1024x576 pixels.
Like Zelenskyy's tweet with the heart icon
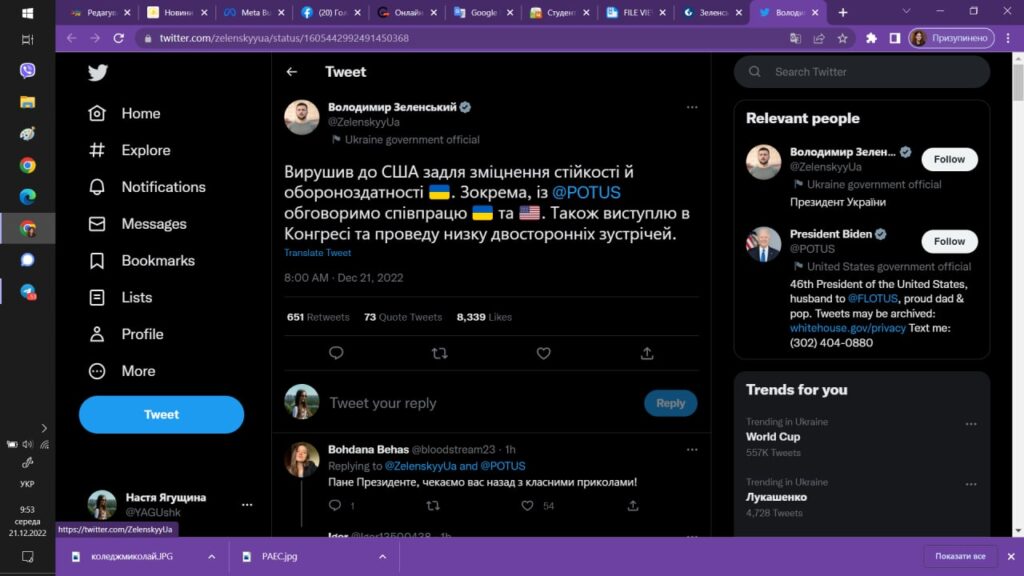[x=543, y=353]
